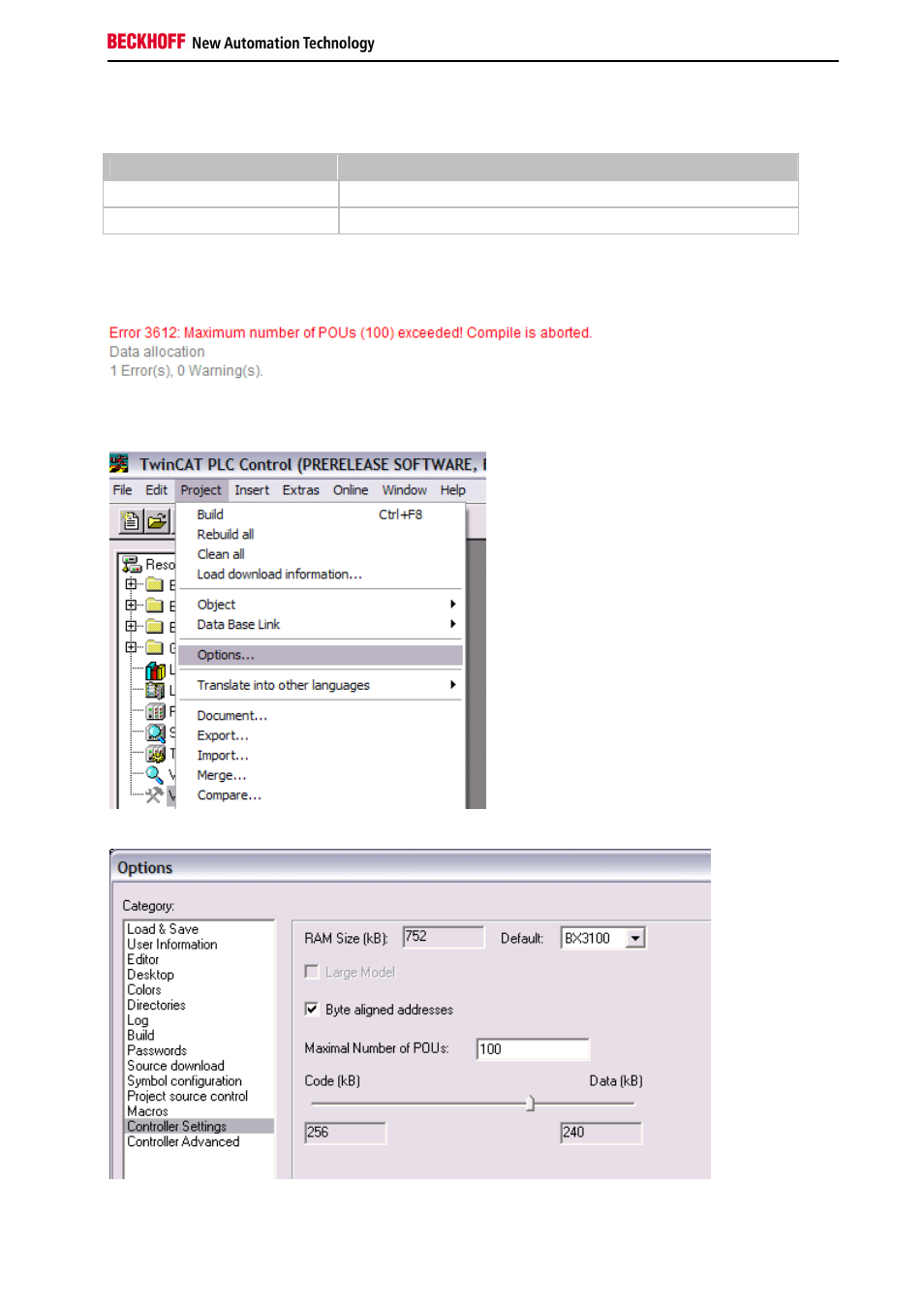Click the New file toolbar icon
The height and width of the screenshot is (1308, 924).
point(131,521)
